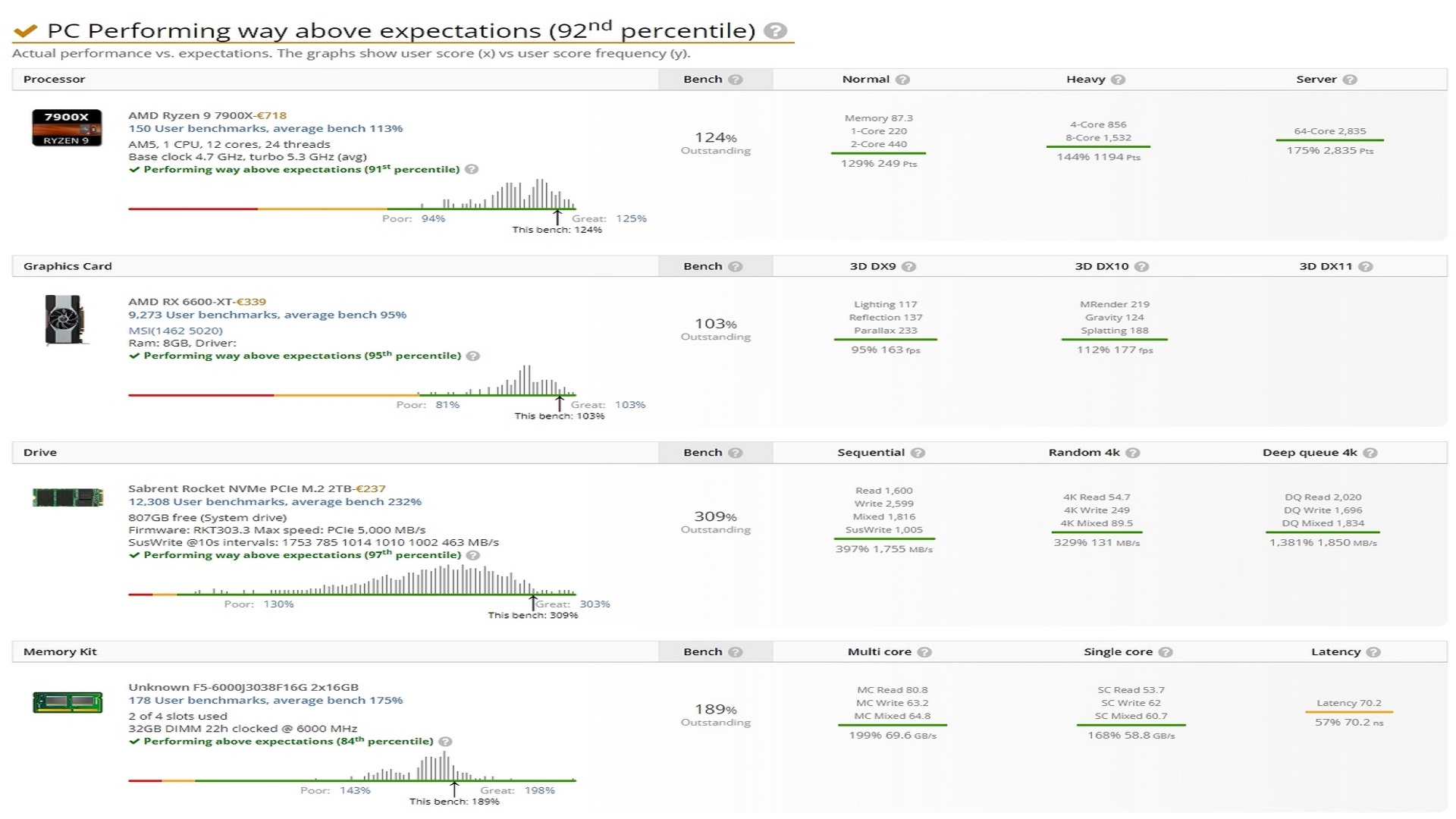Open help icon beside Sequential

click(918, 453)
